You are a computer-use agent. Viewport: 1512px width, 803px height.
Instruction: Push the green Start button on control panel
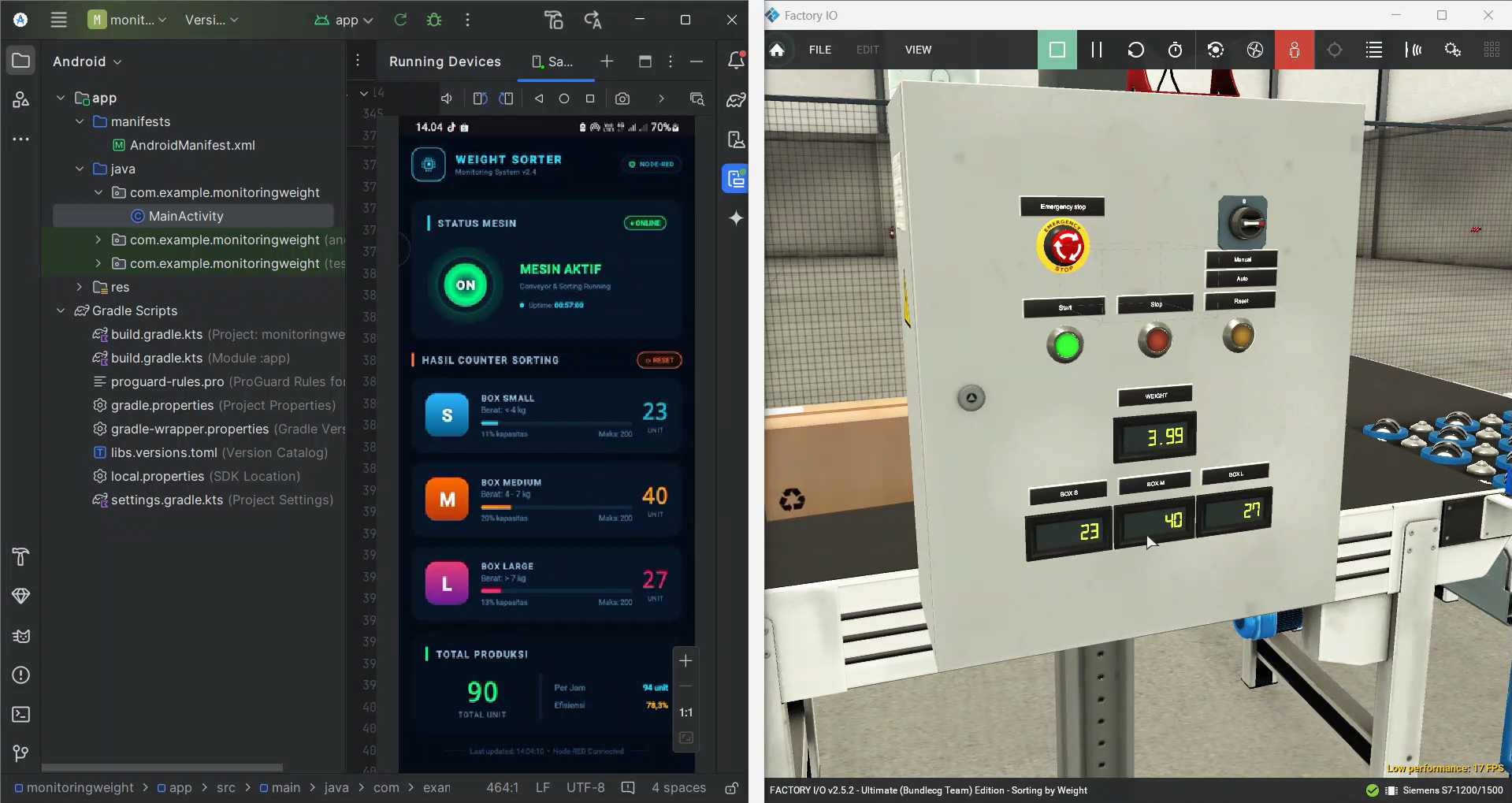click(x=1066, y=345)
